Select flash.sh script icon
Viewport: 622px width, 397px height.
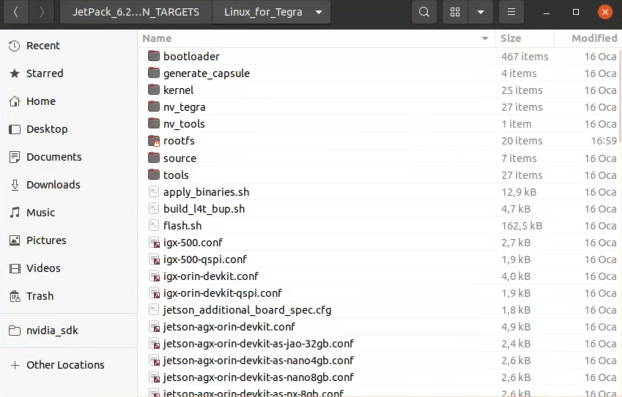pyautogui.click(x=154, y=226)
